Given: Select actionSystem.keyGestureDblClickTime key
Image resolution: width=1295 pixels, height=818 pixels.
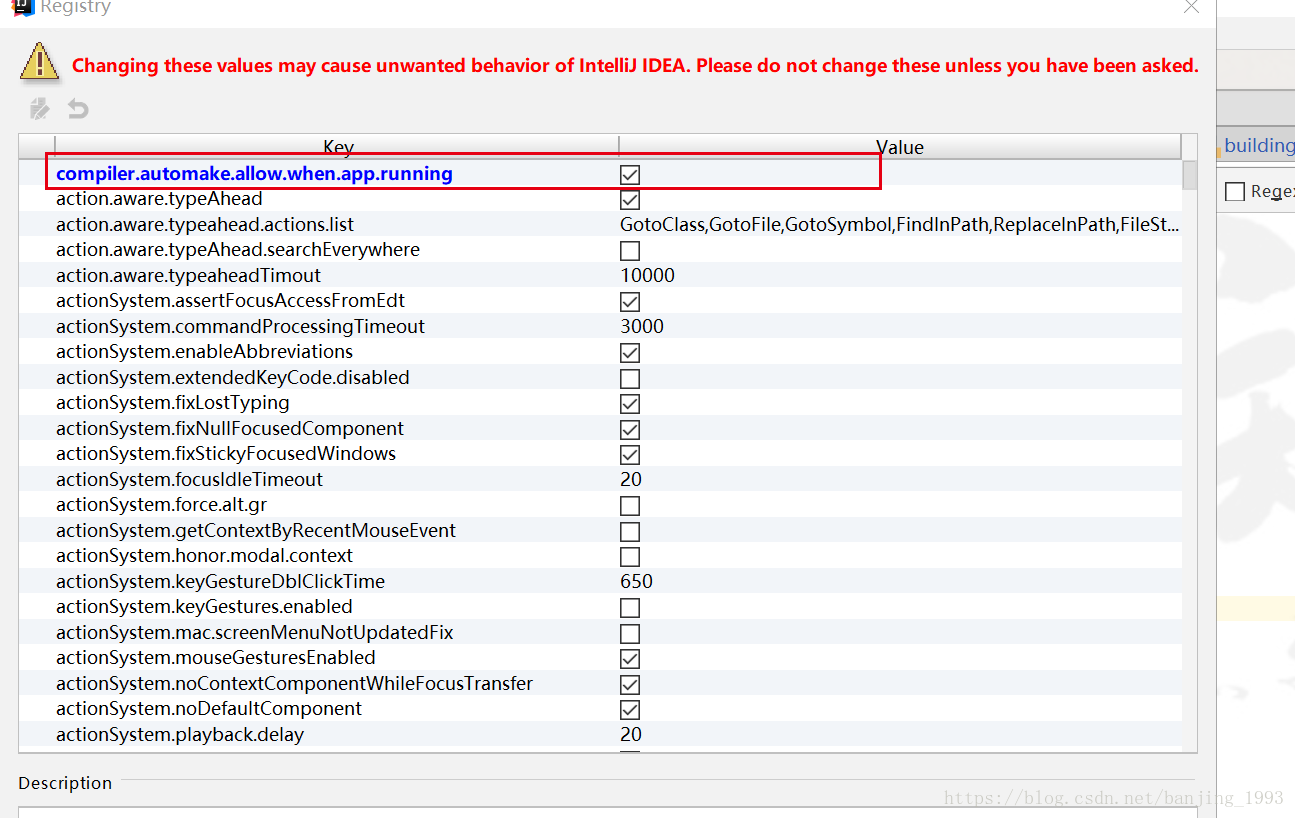Looking at the screenshot, I should tap(220, 582).
